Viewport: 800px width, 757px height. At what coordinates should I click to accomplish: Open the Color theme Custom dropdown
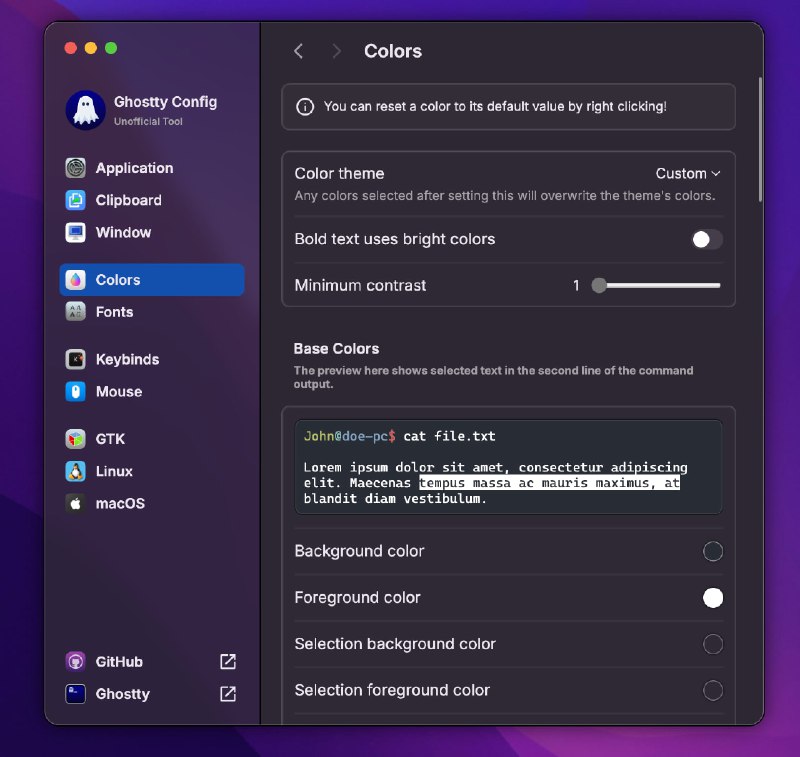[x=688, y=173]
